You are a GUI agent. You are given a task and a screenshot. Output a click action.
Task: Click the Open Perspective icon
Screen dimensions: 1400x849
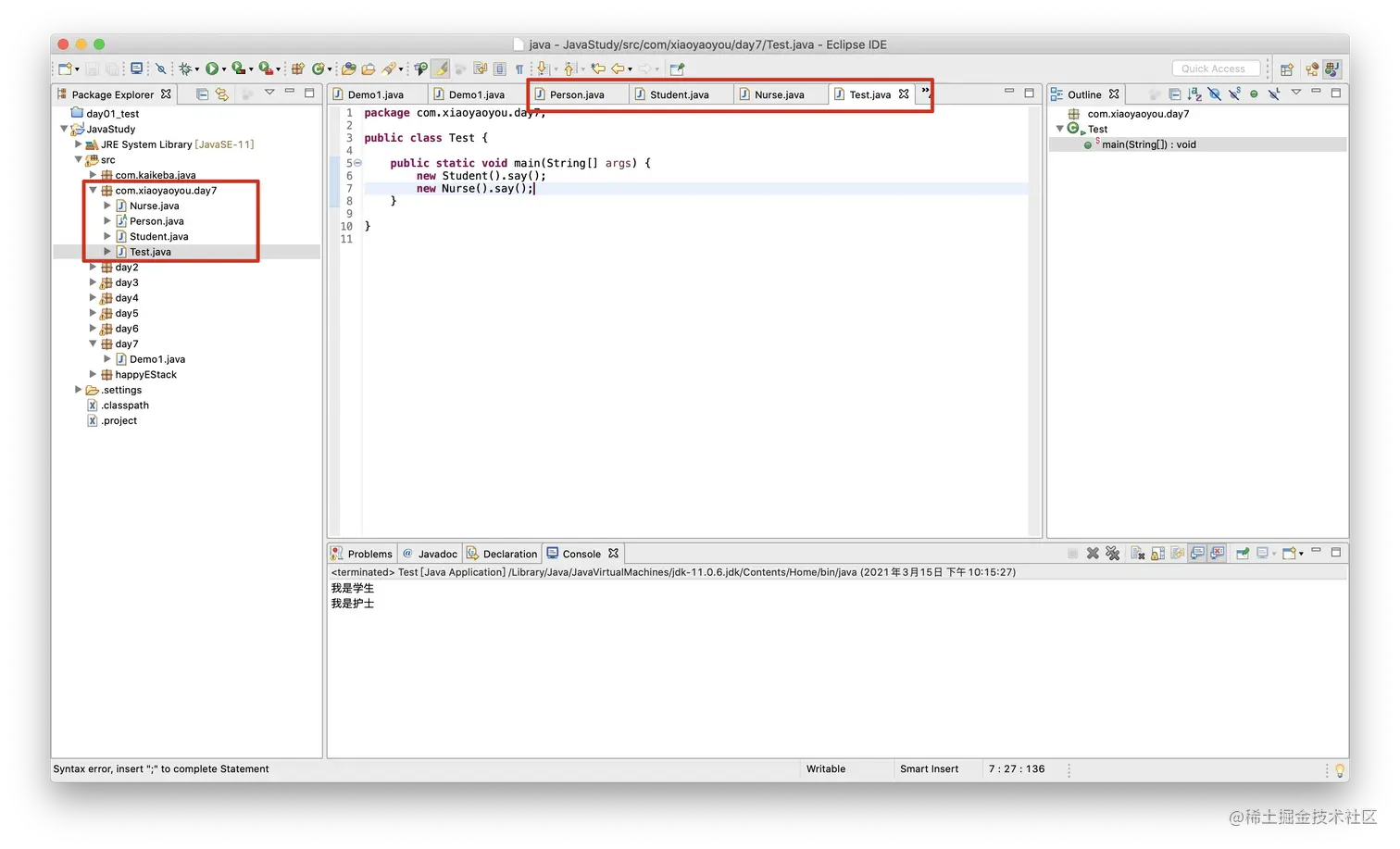point(1287,69)
